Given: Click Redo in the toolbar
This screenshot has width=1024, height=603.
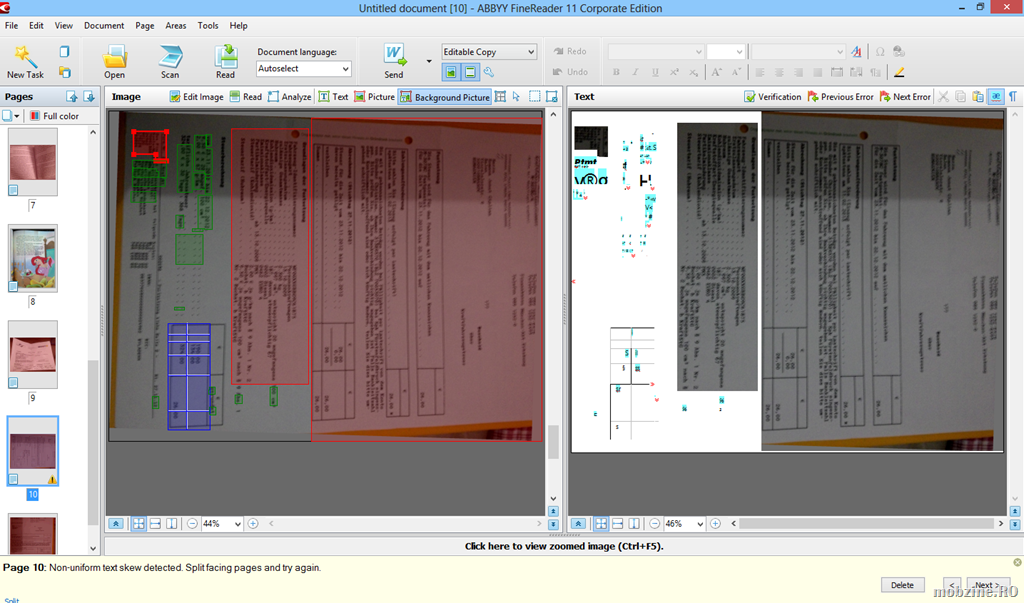Looking at the screenshot, I should (x=570, y=51).
